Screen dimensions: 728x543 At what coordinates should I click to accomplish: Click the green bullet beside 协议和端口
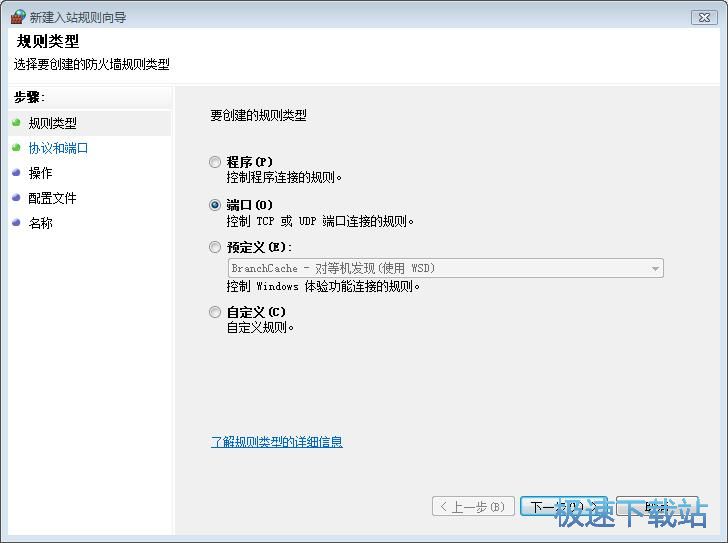[16, 148]
